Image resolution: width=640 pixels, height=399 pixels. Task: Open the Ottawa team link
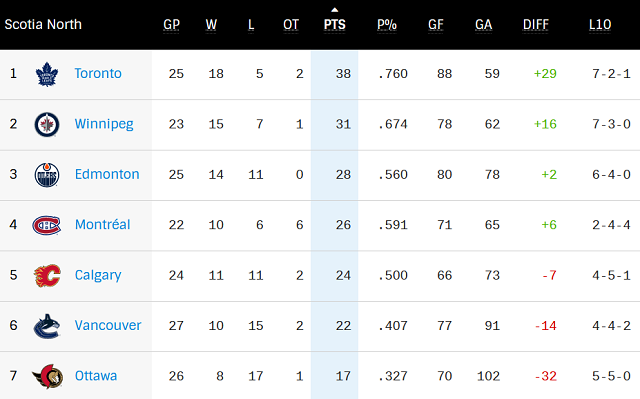pos(96,376)
